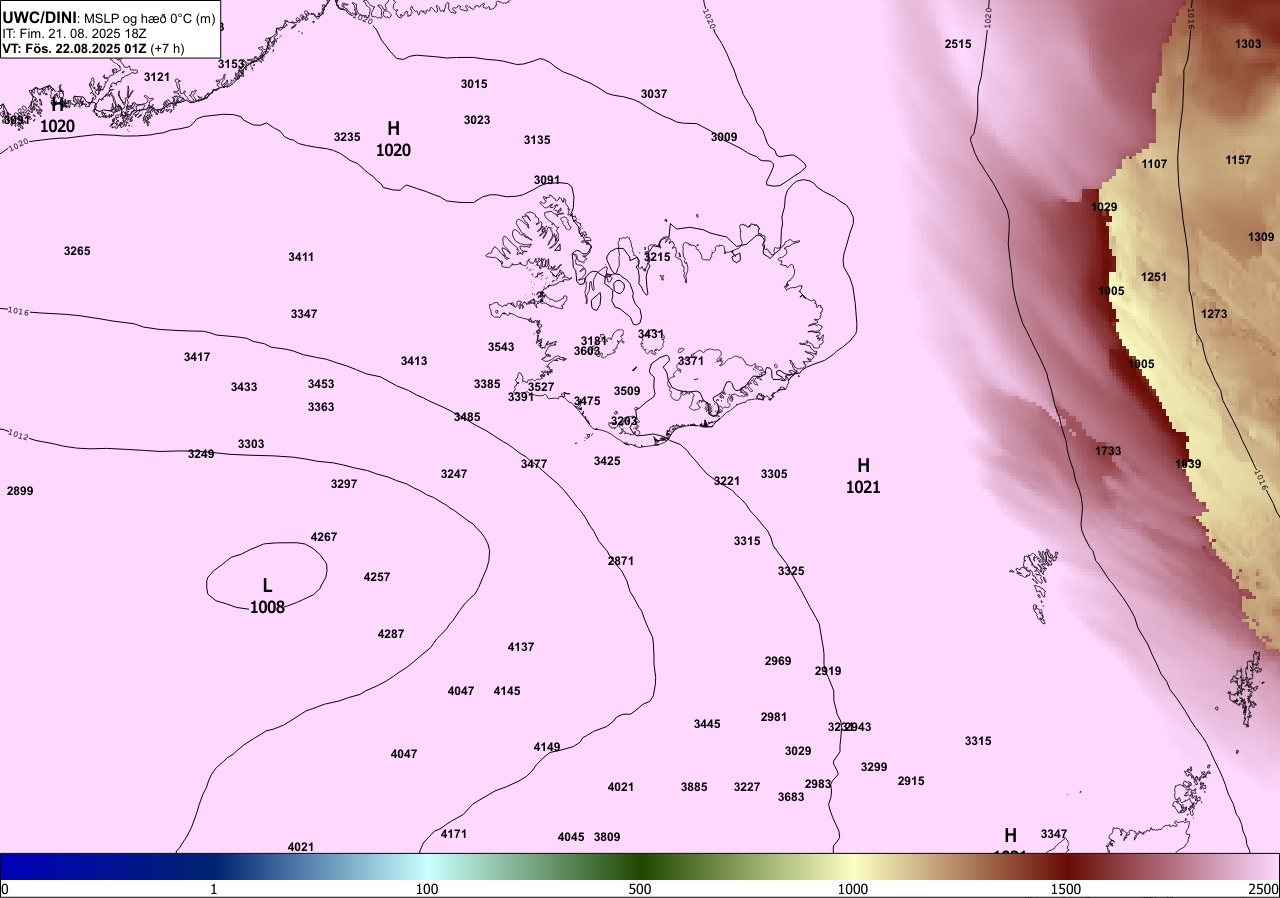Click the height value 3009

pyautogui.click(x=724, y=137)
